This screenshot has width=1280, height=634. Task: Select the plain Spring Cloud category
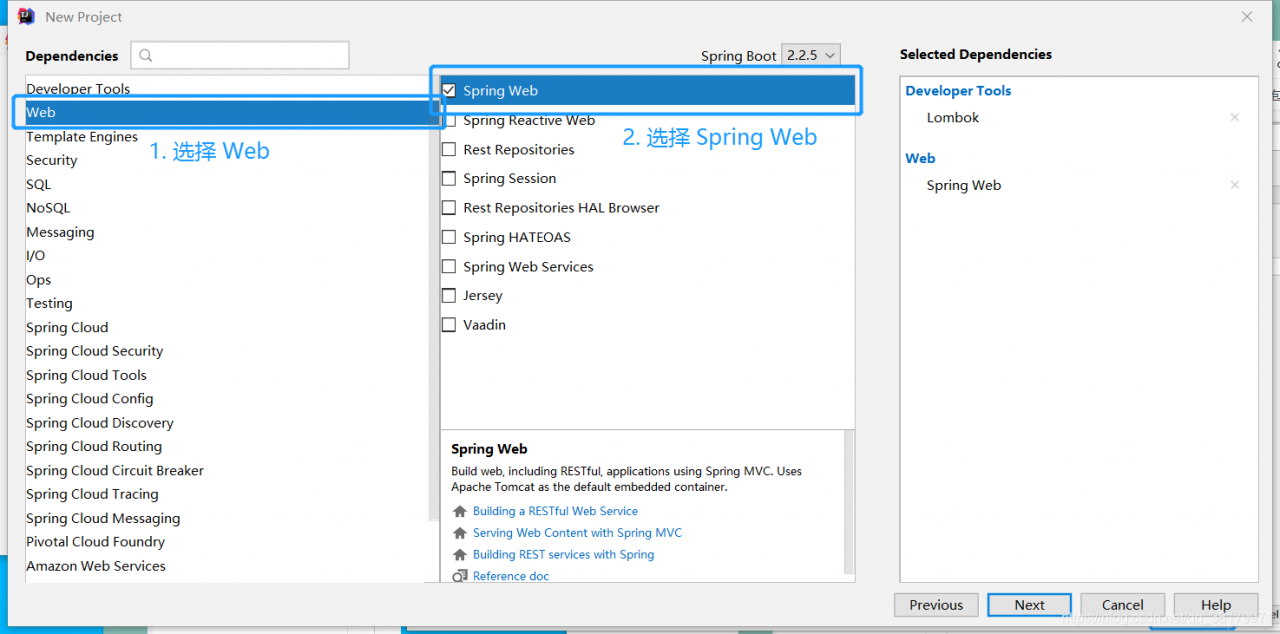pos(67,327)
